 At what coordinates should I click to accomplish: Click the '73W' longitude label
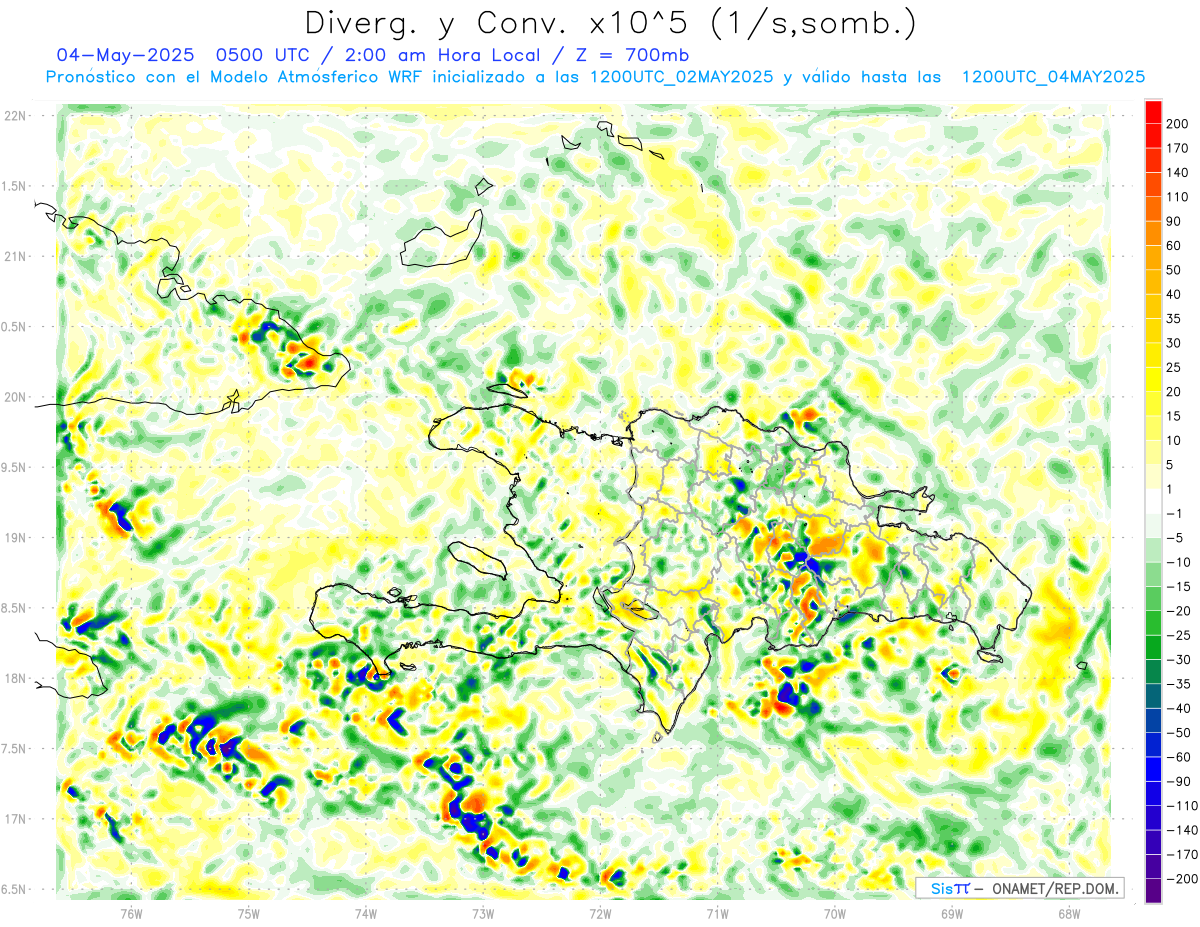[483, 913]
